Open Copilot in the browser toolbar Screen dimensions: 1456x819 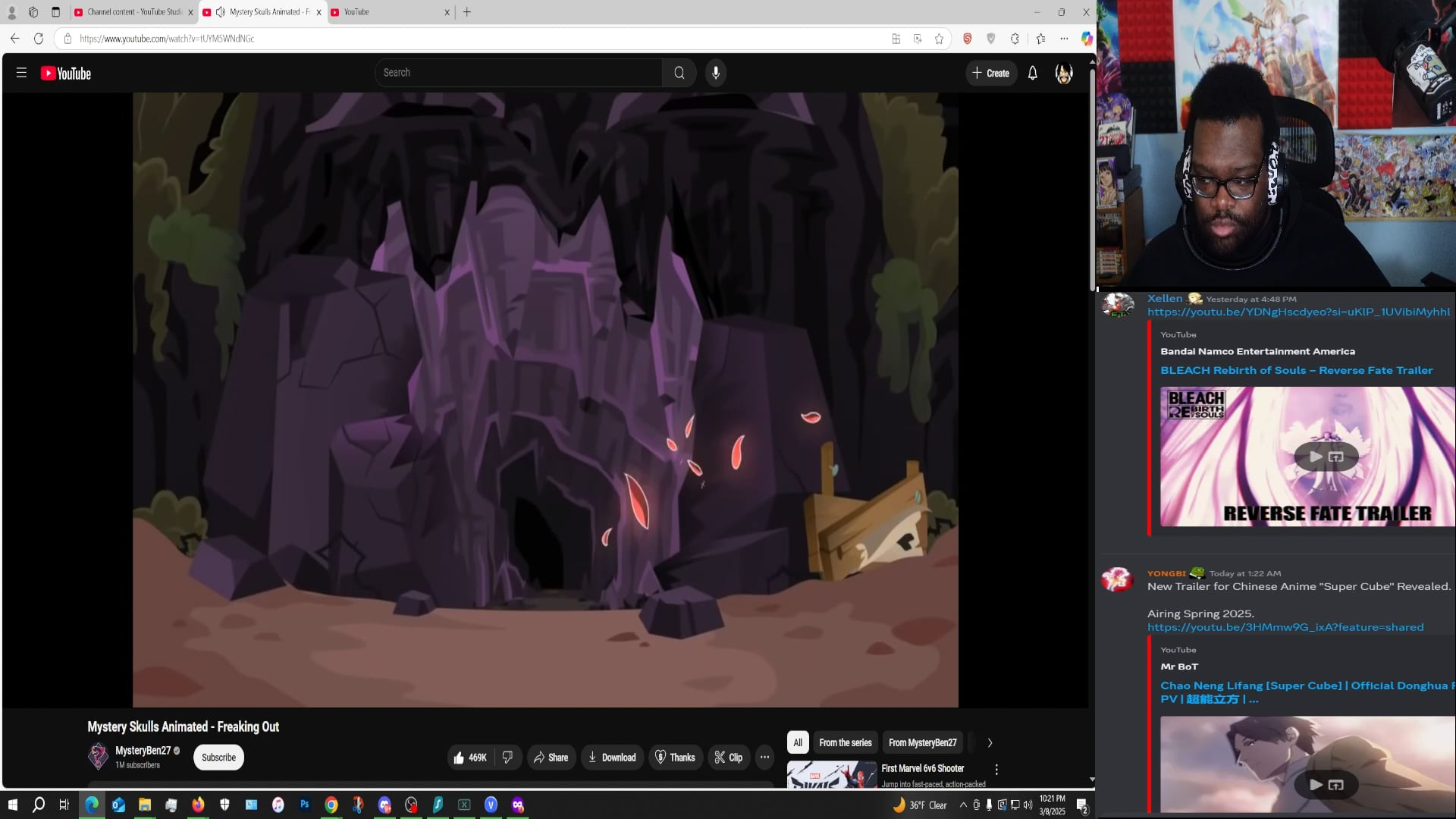coord(1087,39)
